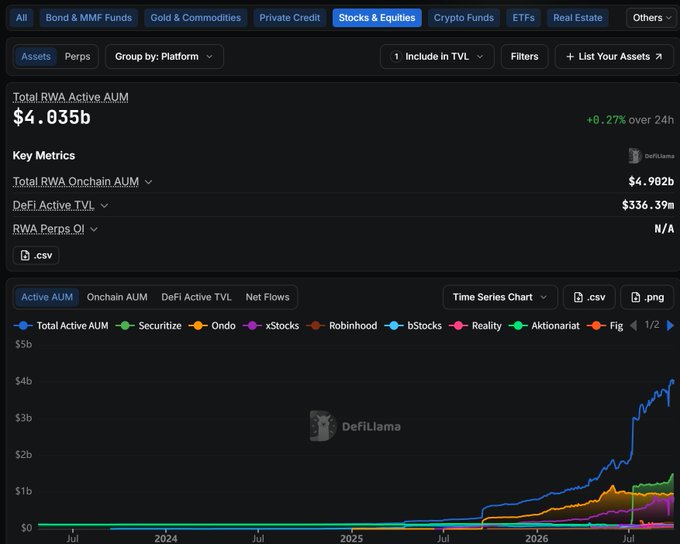This screenshot has height=544, width=680.
Task: Toggle Total Active AUM legend series
Action: 61,326
